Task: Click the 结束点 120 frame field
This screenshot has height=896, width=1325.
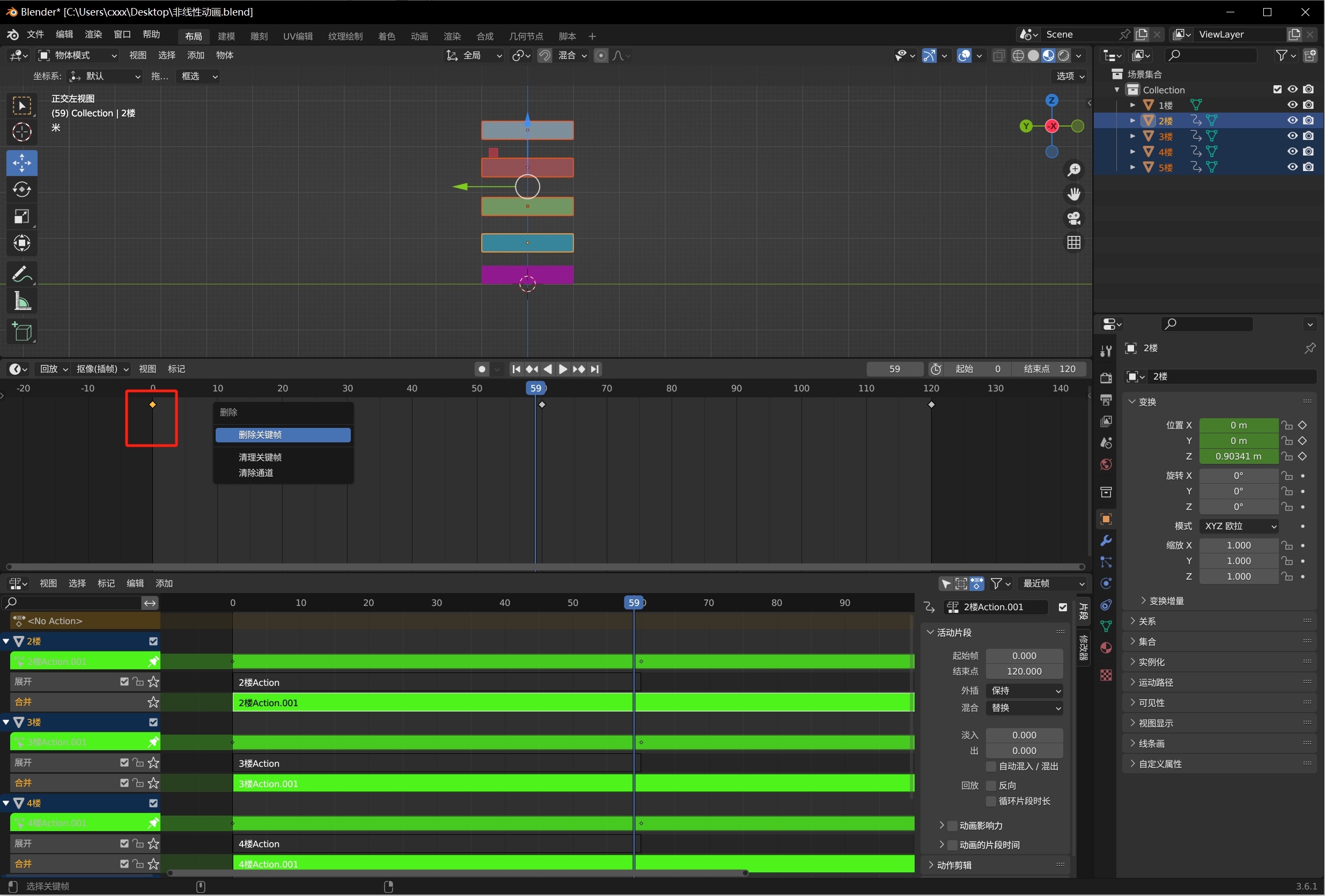Action: pos(1049,369)
